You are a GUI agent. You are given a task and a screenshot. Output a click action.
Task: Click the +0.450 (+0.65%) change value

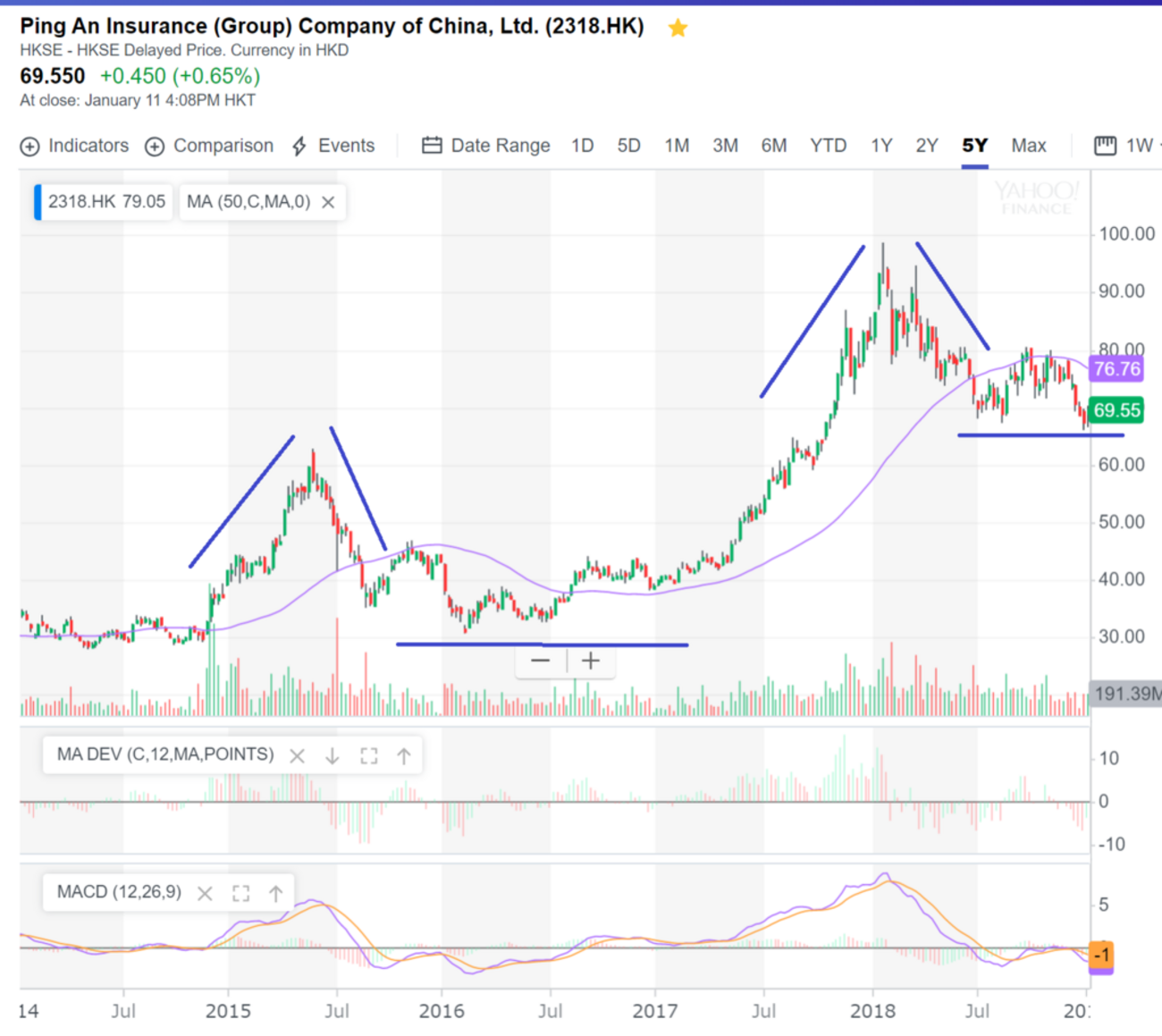180,76
